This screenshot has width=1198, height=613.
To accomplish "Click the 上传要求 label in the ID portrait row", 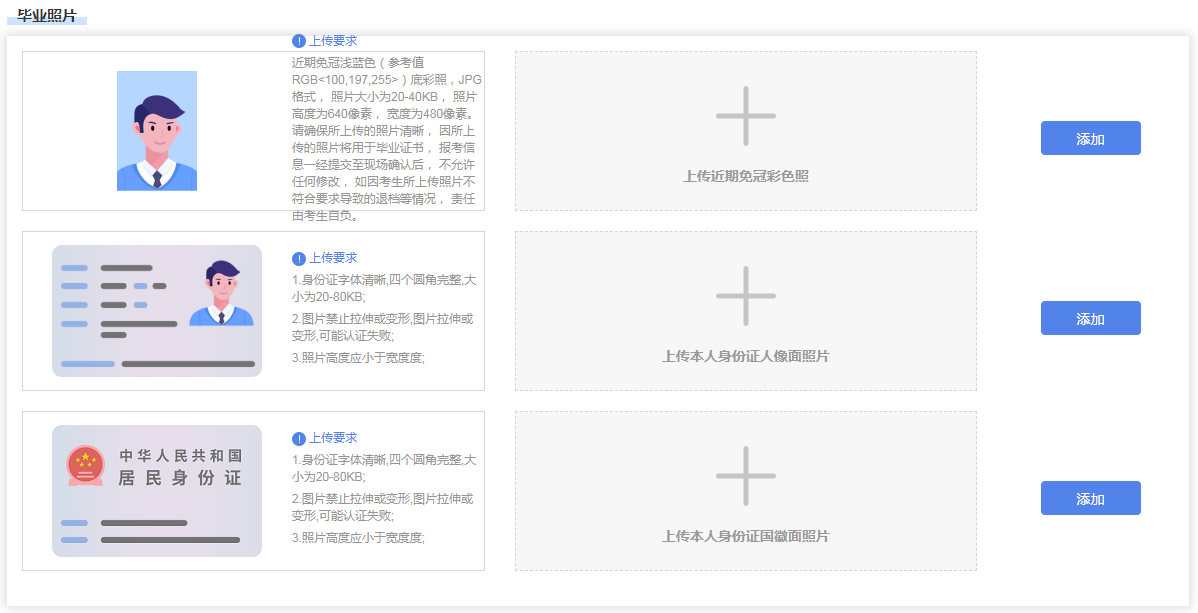I will (x=333, y=258).
